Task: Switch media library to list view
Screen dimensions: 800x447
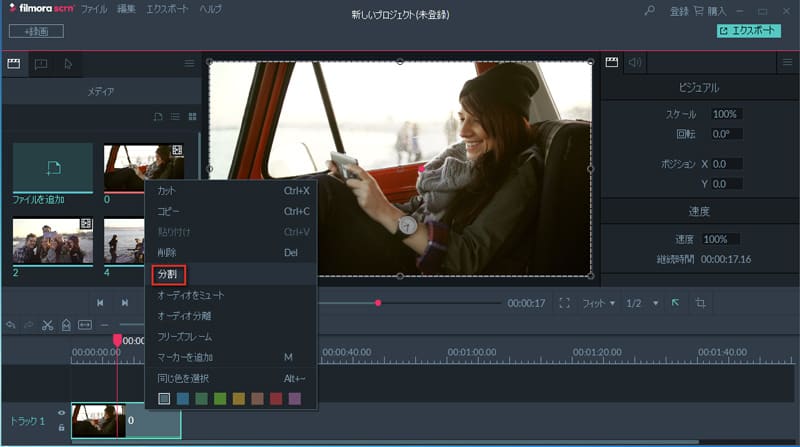Action: click(x=175, y=118)
